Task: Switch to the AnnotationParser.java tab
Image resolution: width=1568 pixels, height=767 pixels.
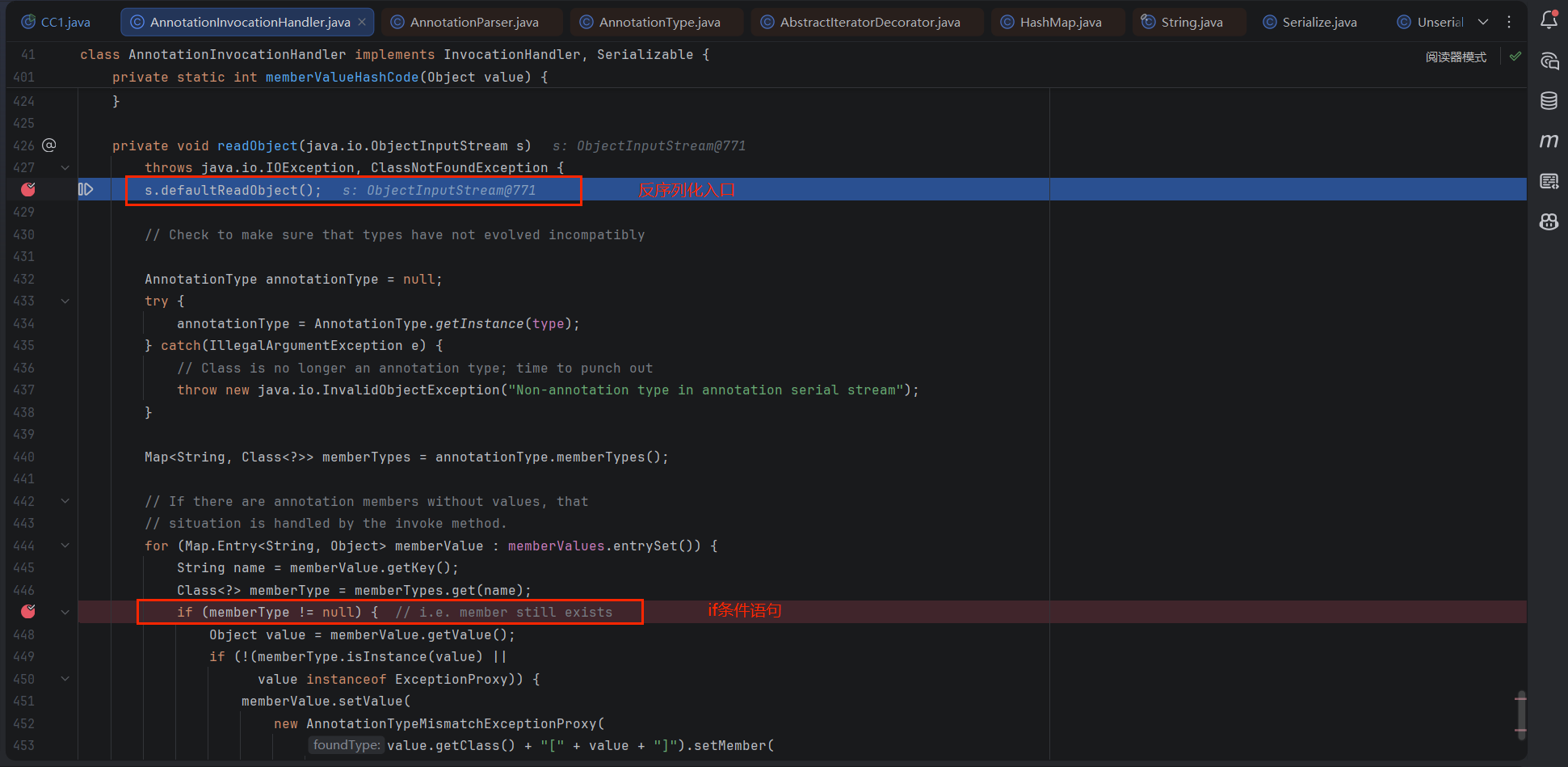Action: (x=465, y=22)
